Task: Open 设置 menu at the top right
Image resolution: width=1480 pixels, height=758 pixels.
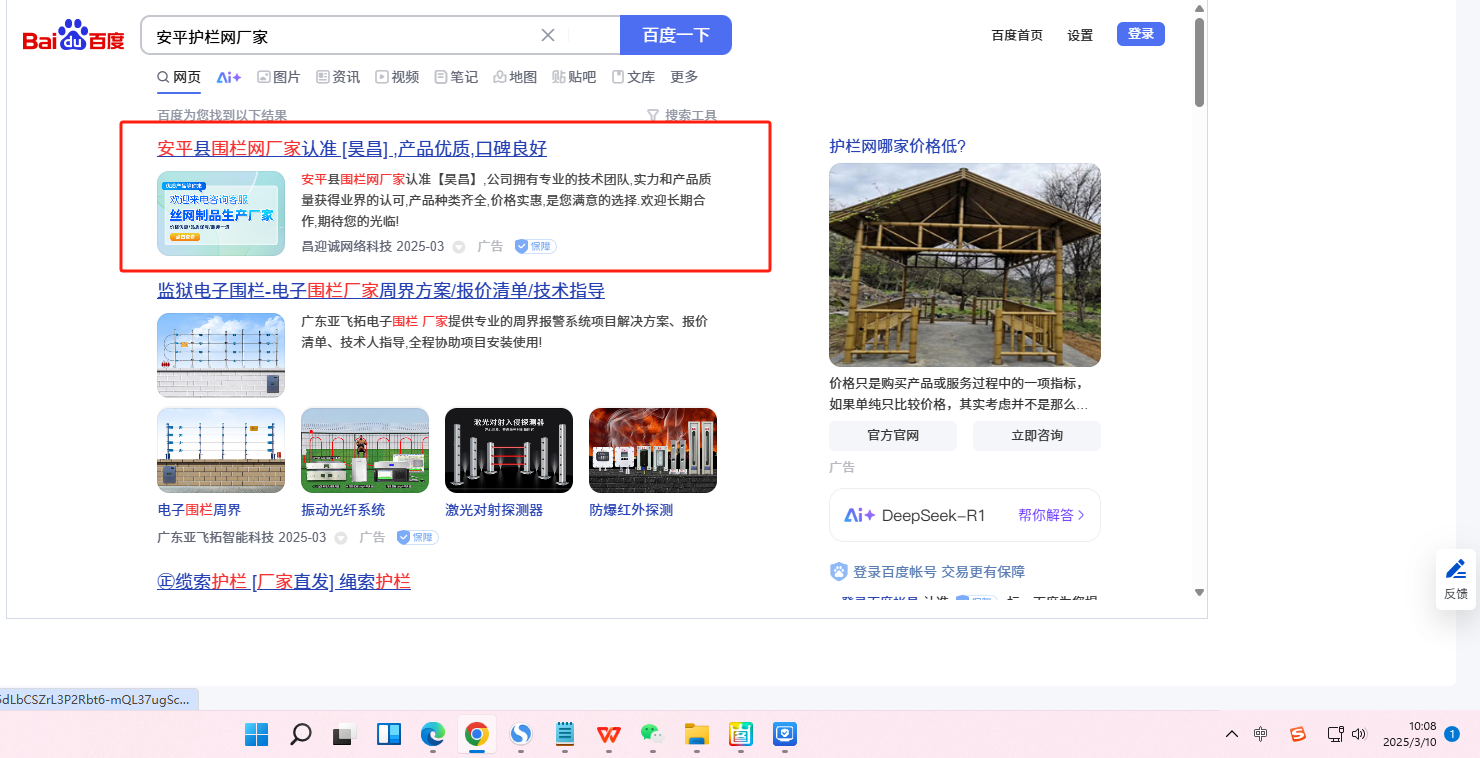Action: click(1080, 35)
